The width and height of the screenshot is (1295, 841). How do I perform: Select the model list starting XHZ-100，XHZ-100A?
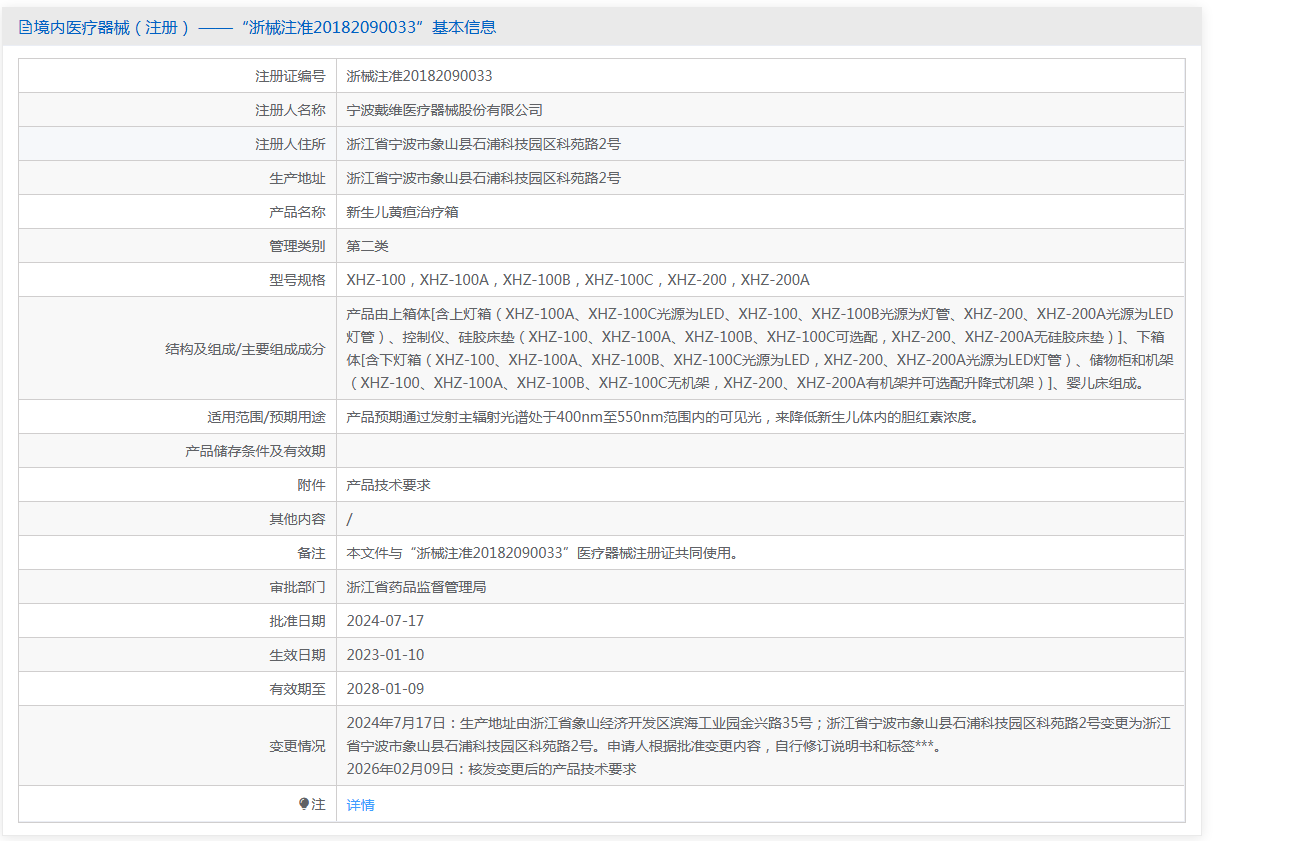click(x=578, y=280)
